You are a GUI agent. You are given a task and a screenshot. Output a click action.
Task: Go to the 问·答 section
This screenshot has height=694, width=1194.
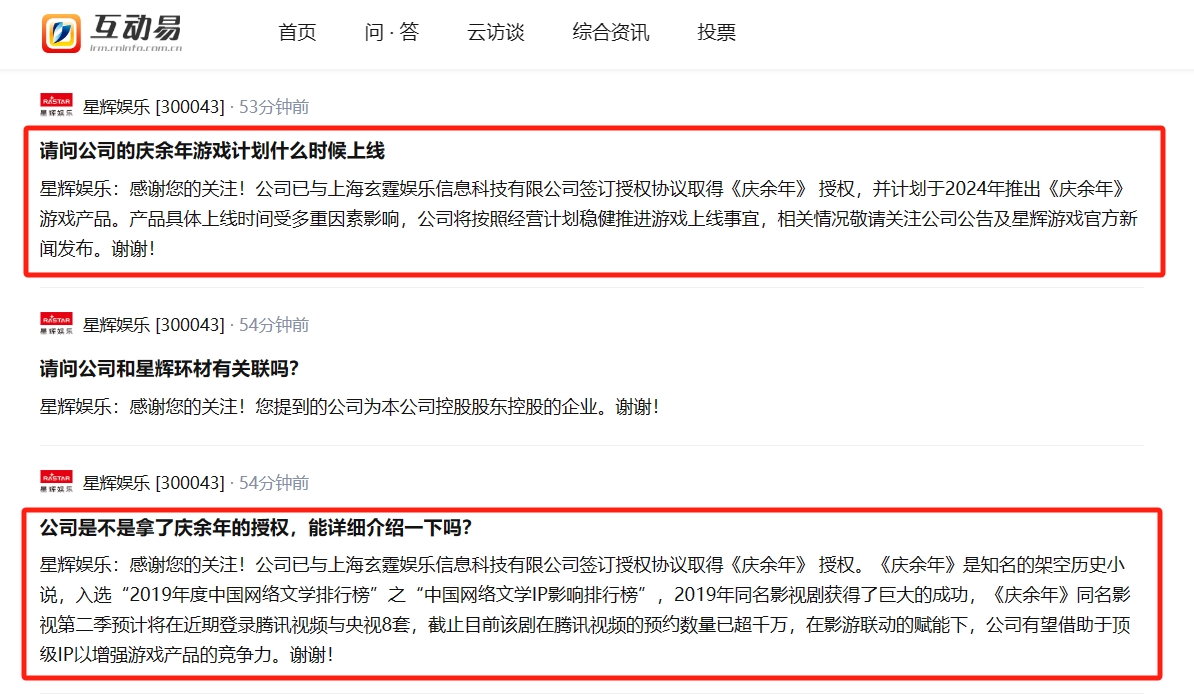(391, 32)
